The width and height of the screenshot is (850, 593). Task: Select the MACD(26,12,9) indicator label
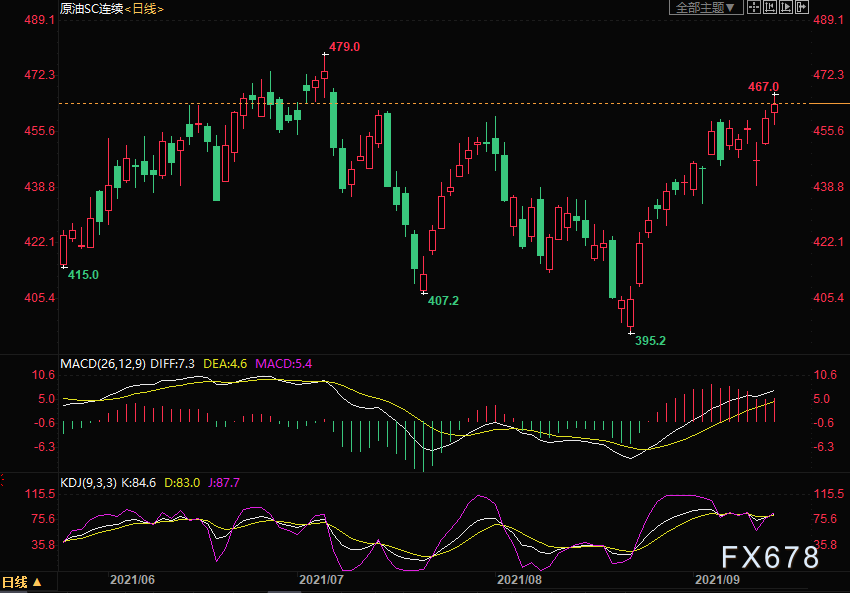click(x=104, y=363)
